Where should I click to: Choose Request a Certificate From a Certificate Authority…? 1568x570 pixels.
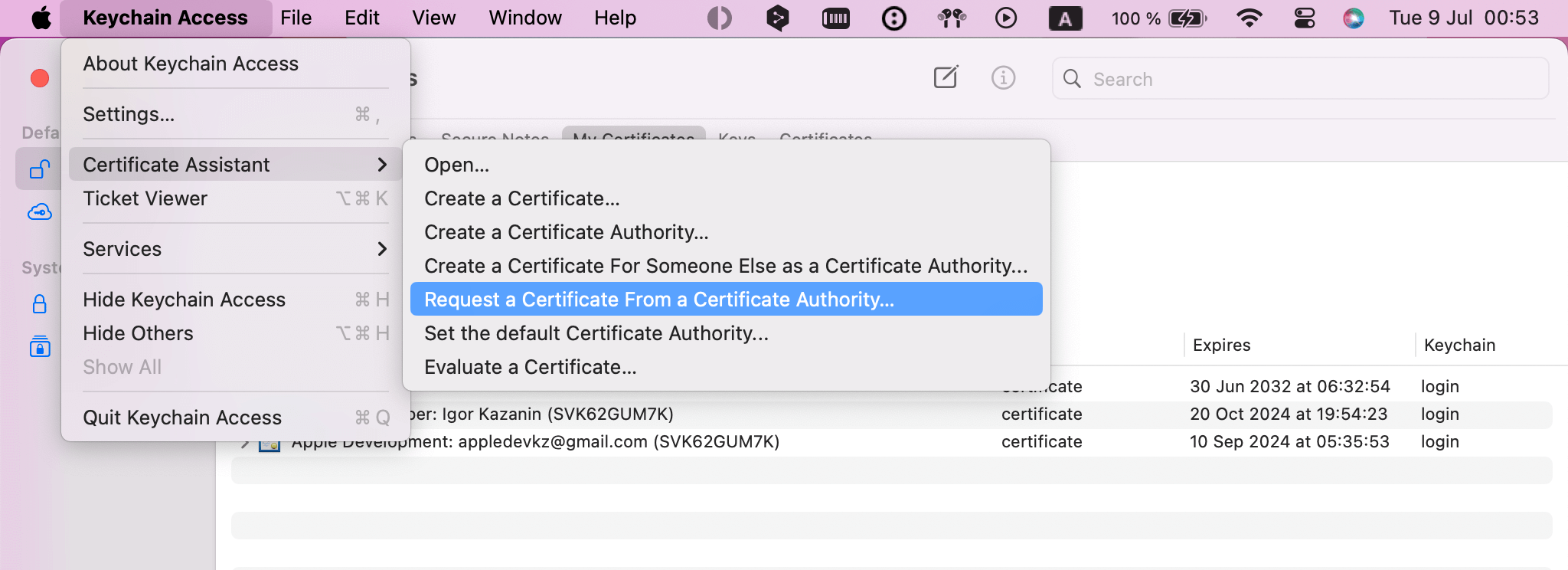coord(727,300)
